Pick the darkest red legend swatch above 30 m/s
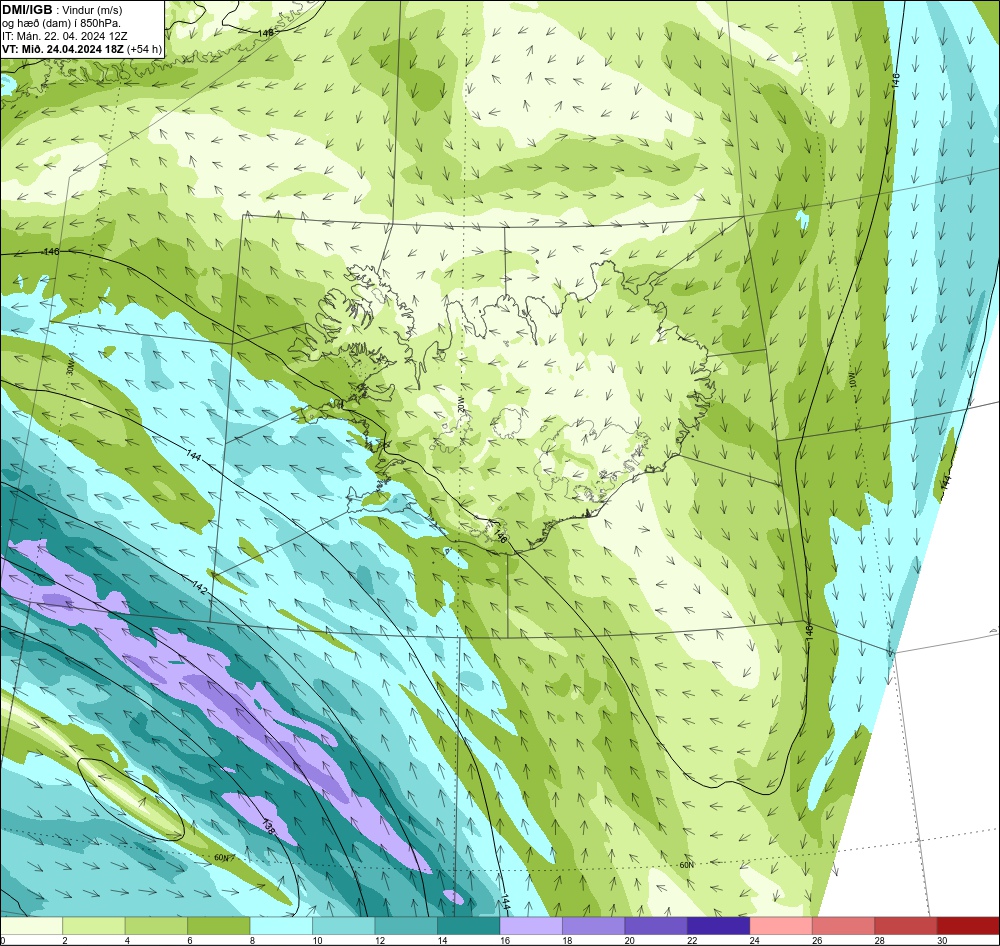Image resolution: width=1000 pixels, height=946 pixels. pos(968,926)
